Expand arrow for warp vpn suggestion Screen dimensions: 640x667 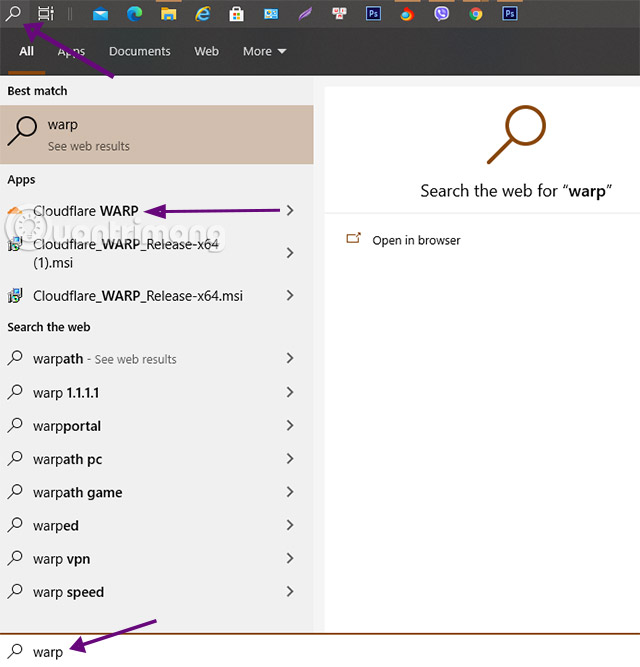290,558
